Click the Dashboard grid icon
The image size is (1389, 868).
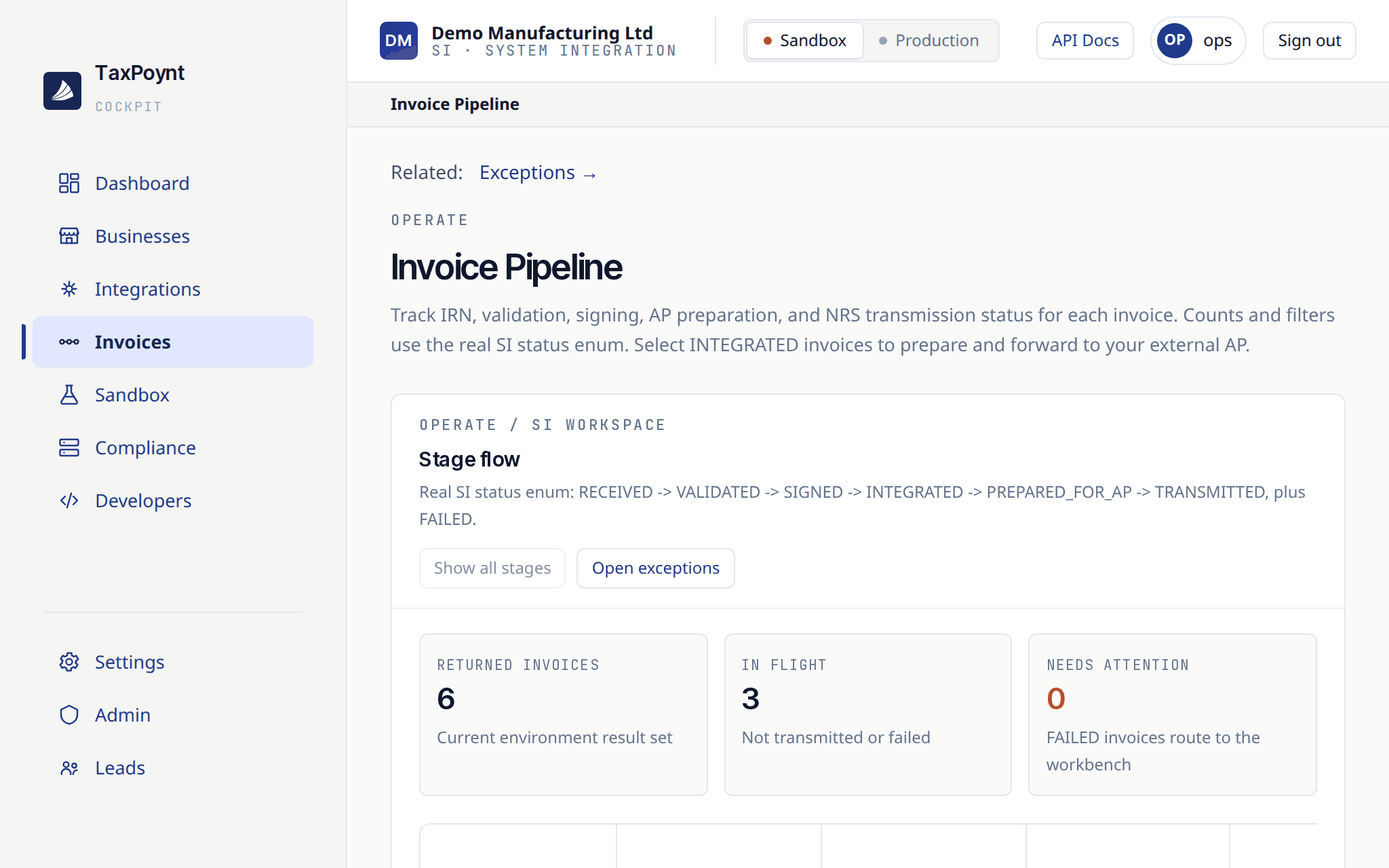[x=69, y=183]
